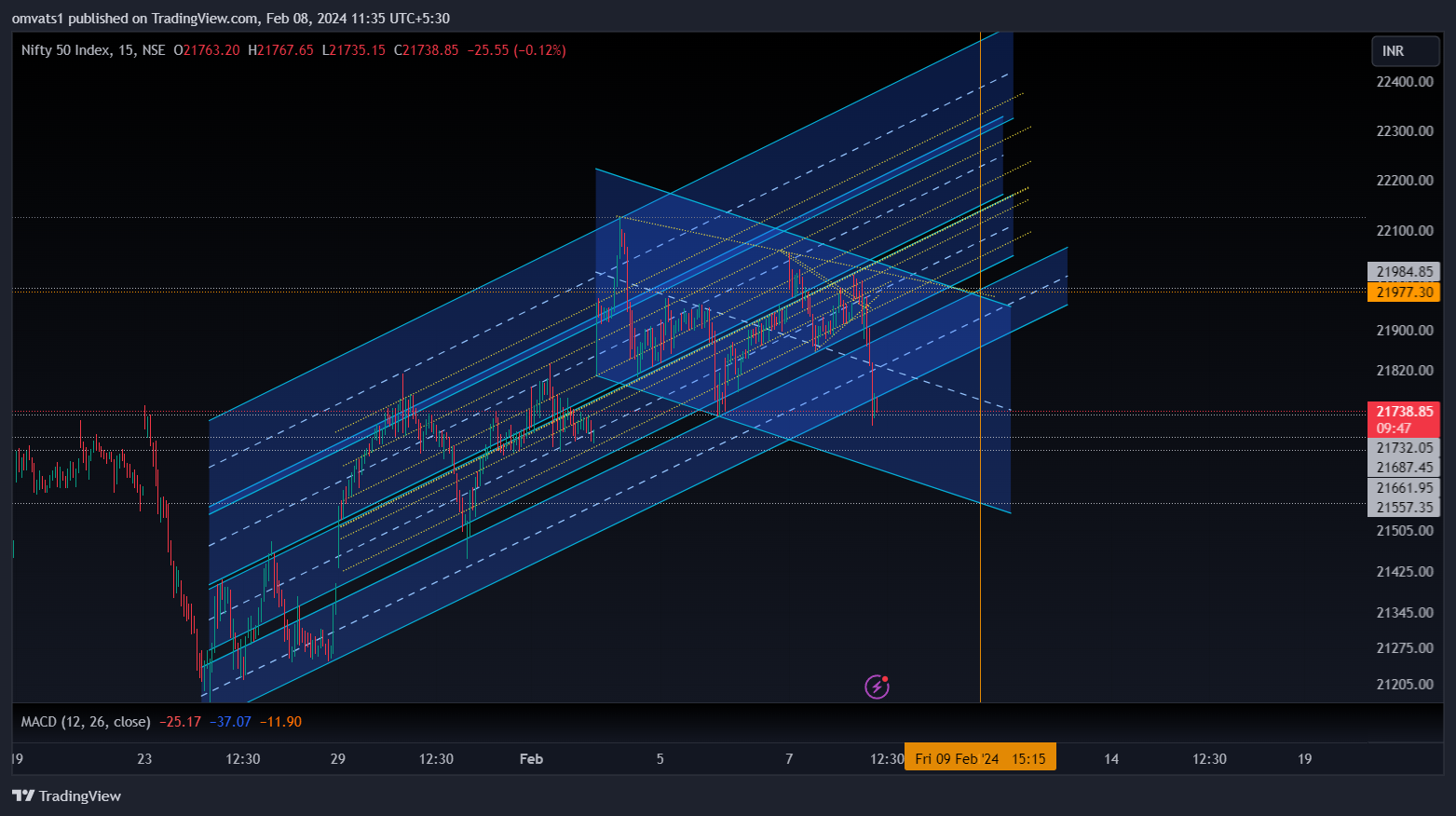This screenshot has height=816, width=1456.
Task: Click the 21900.00 price scale value
Action: click(1404, 331)
